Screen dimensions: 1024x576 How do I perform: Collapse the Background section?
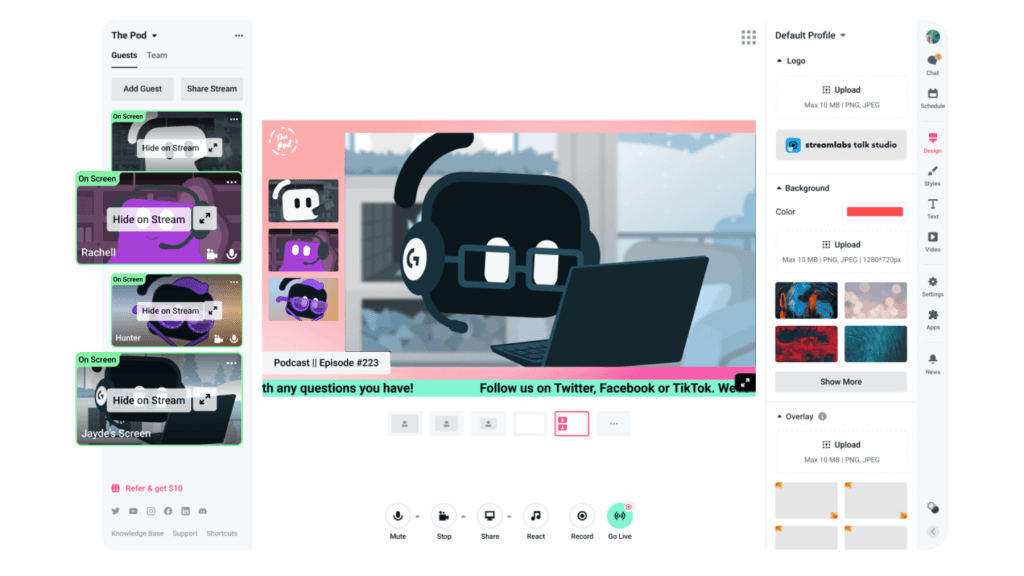[779, 188]
